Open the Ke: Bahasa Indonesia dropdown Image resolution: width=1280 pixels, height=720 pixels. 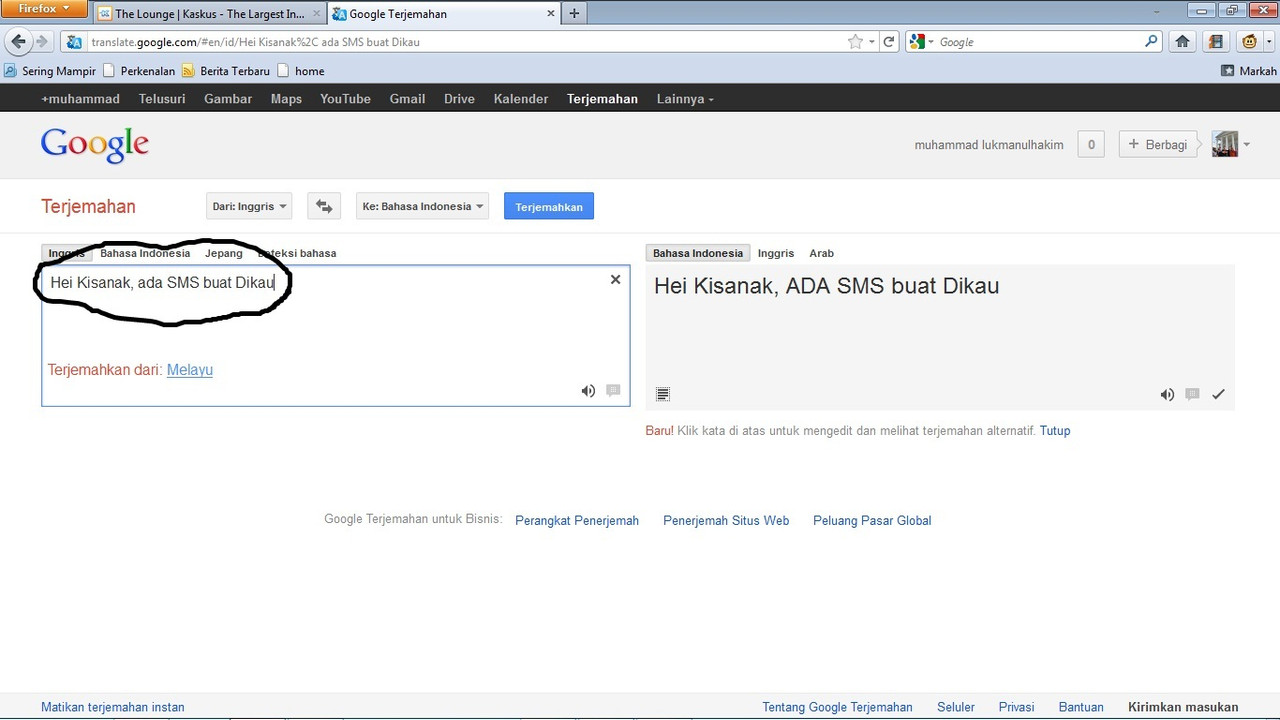click(x=422, y=206)
